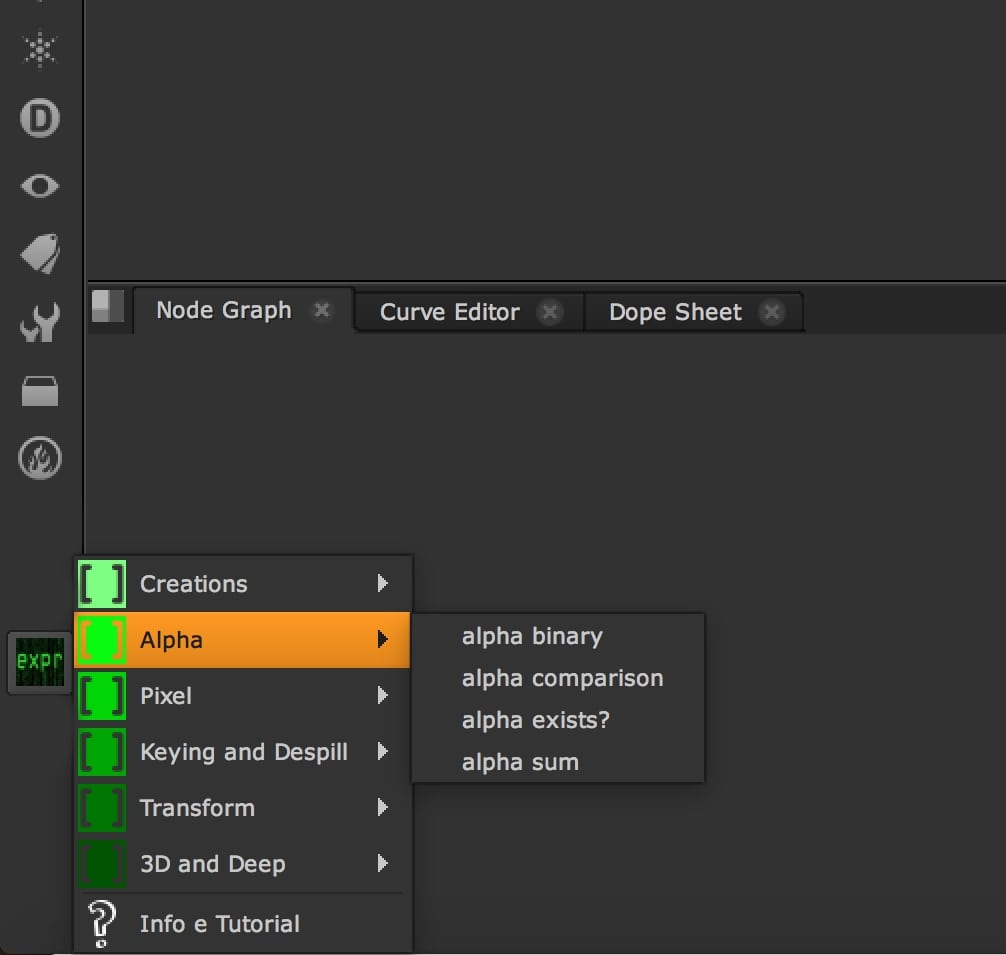This screenshot has width=1006, height=955.
Task: Open the ToolSets wrench icon
Action: click(x=40, y=323)
